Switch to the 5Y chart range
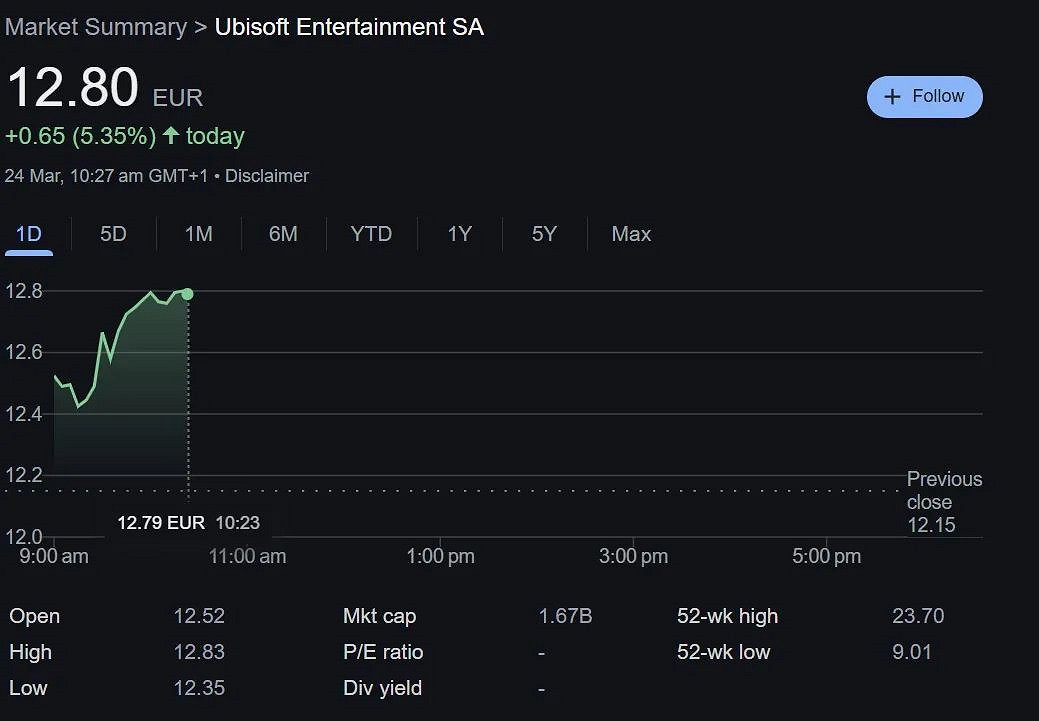Viewport: 1039px width, 721px height. click(544, 234)
